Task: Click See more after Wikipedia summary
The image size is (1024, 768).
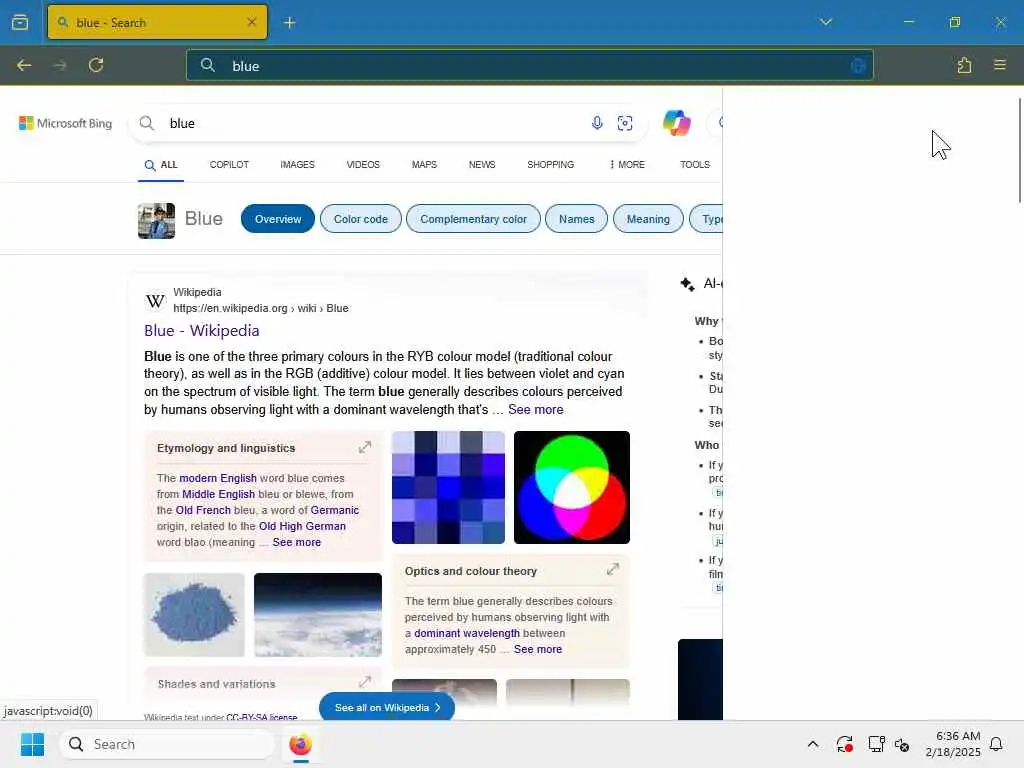Action: pos(536,409)
